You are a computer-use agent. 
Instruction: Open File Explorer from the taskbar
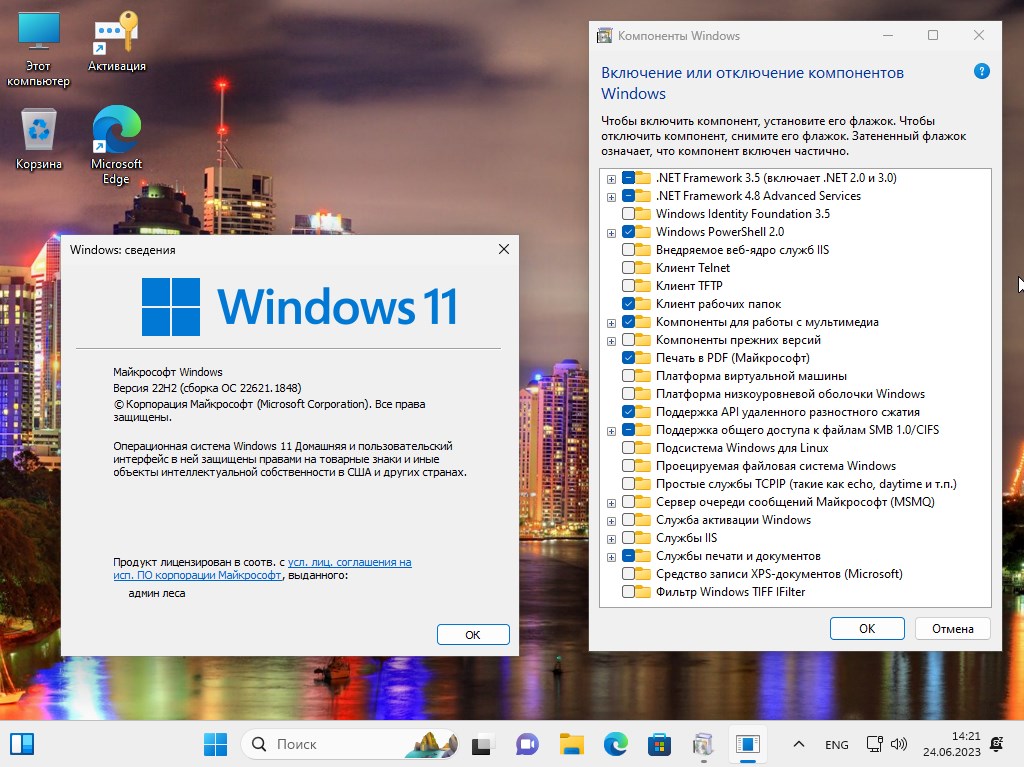pos(571,744)
